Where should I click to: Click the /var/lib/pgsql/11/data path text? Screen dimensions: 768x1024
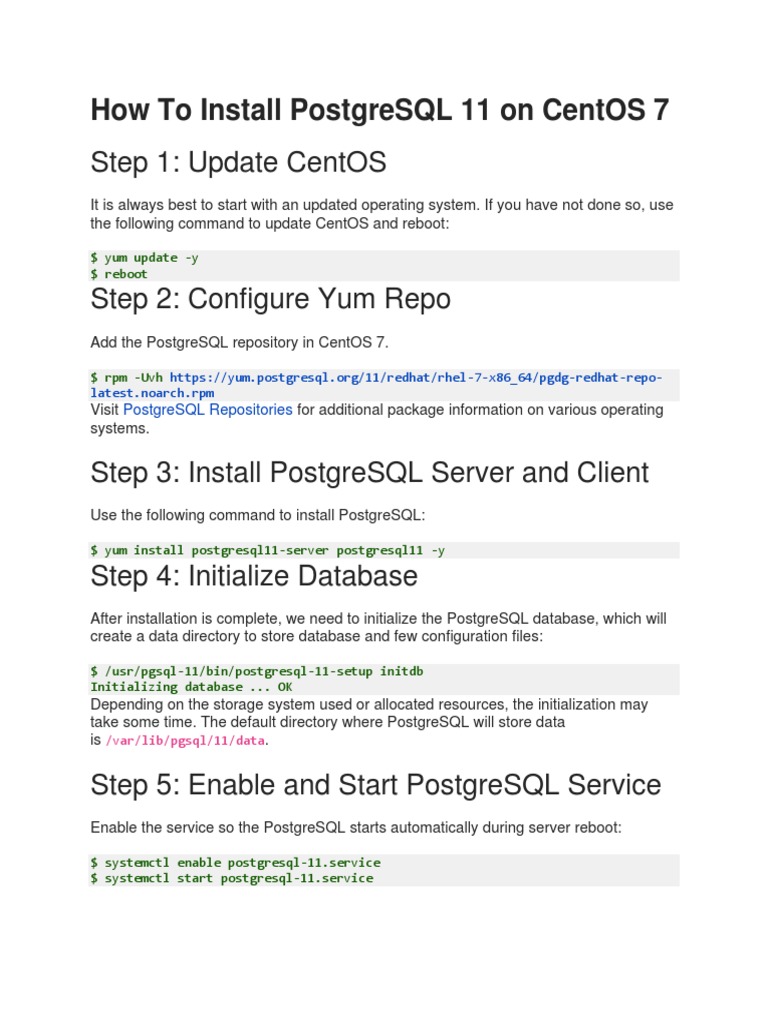point(186,741)
